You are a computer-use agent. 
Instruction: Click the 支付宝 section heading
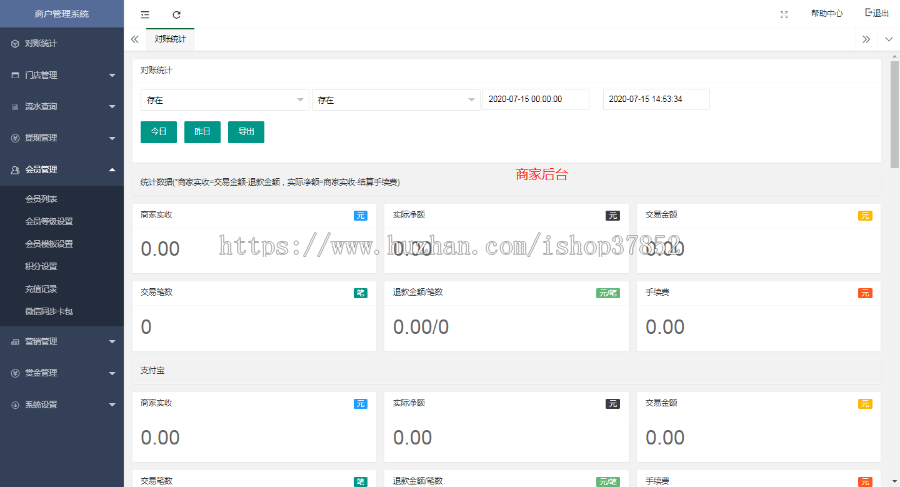click(152, 370)
